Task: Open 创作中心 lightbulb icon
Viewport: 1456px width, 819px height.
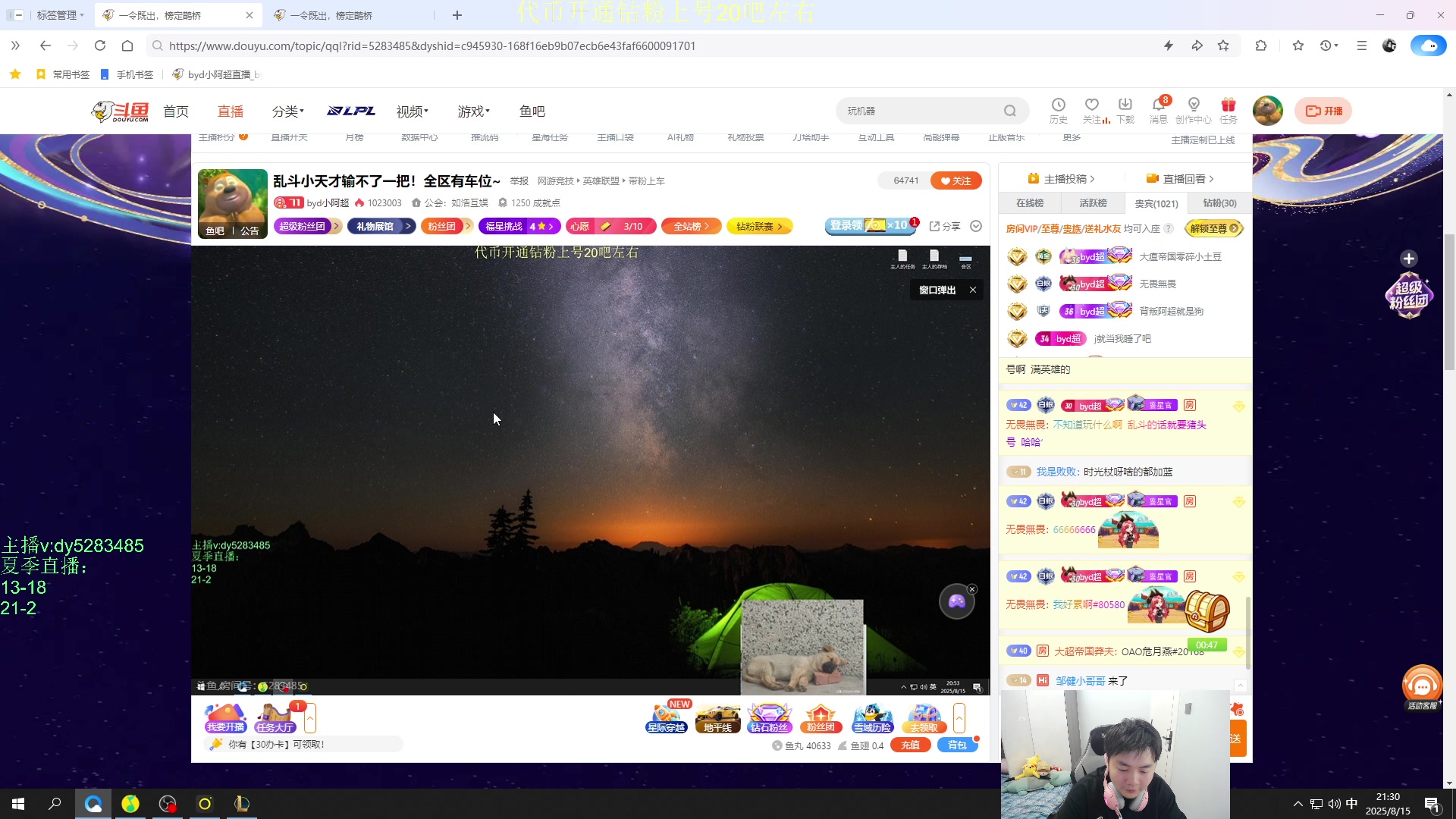Action: tap(1194, 110)
